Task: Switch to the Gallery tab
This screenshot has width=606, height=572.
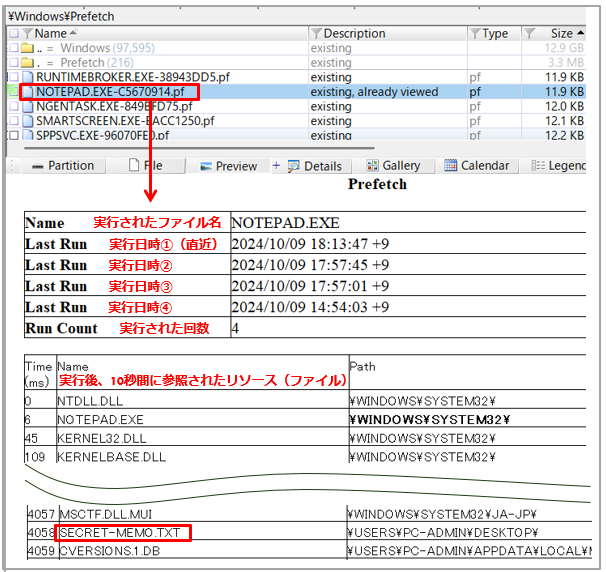Action: (394, 166)
